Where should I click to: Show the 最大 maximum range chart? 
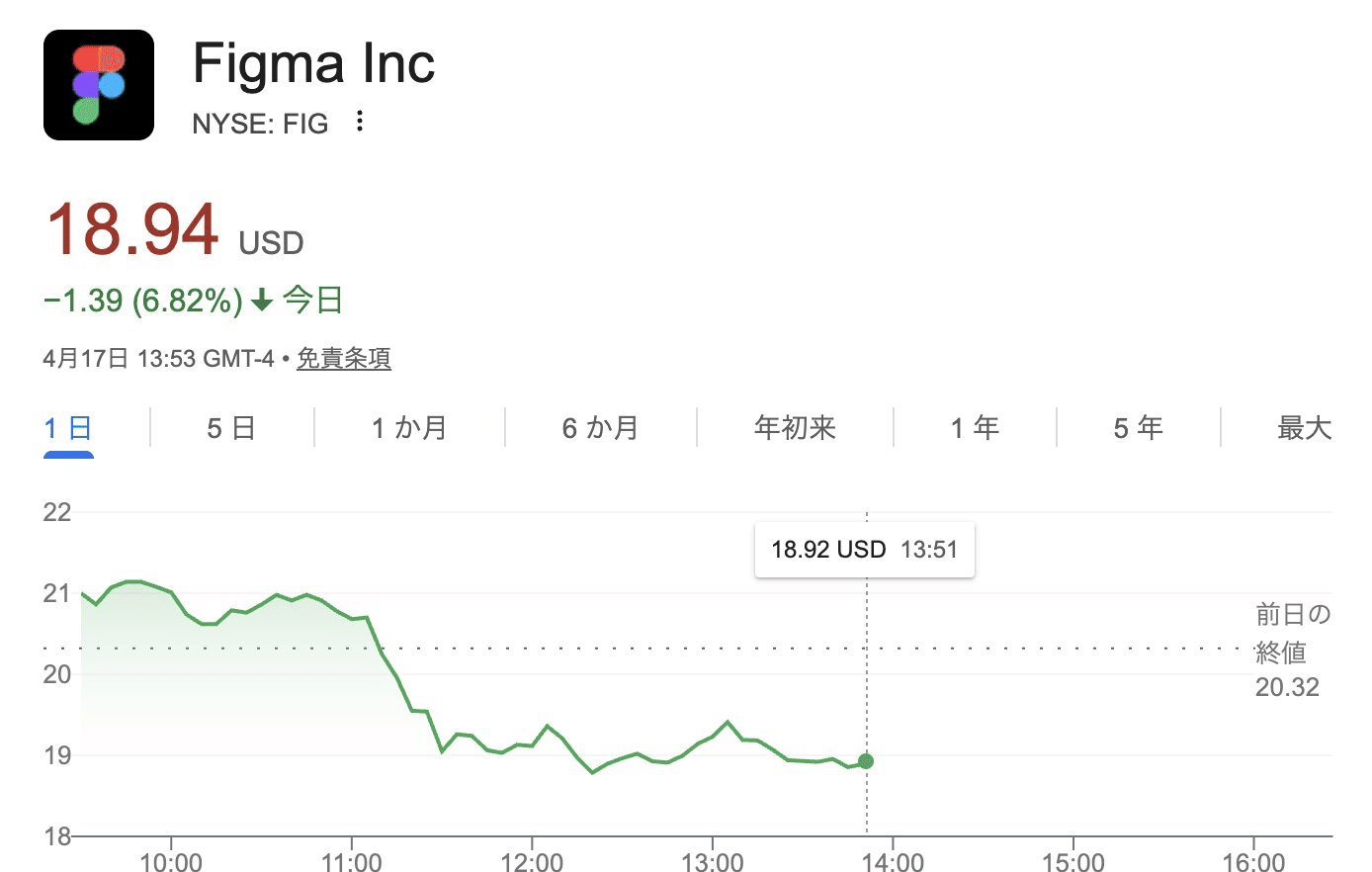(x=1304, y=428)
